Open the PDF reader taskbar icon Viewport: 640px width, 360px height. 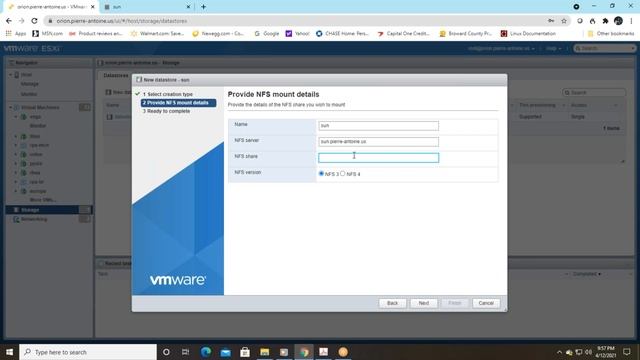(323, 352)
